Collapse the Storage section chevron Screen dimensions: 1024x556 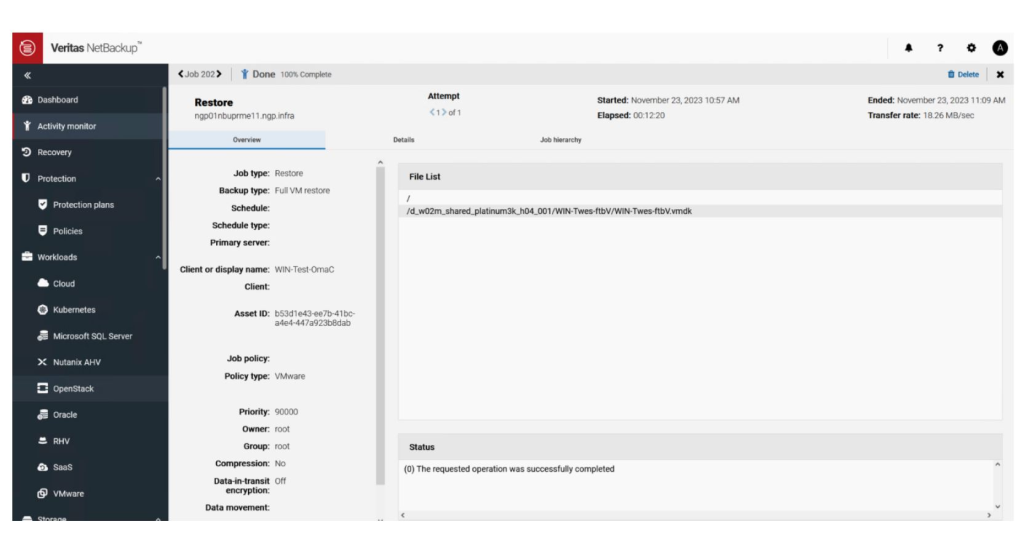[158, 519]
